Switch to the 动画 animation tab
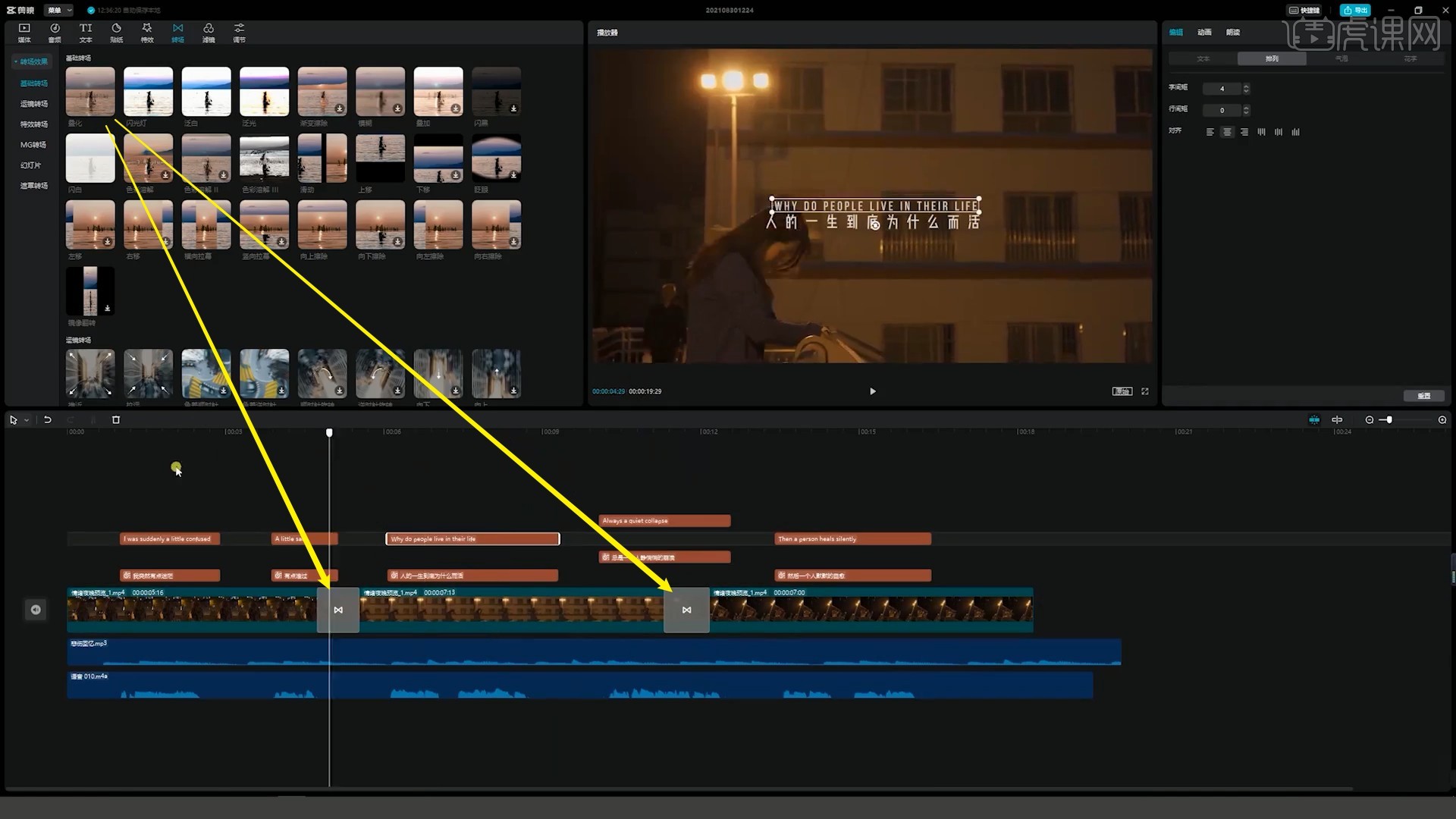 click(1204, 32)
